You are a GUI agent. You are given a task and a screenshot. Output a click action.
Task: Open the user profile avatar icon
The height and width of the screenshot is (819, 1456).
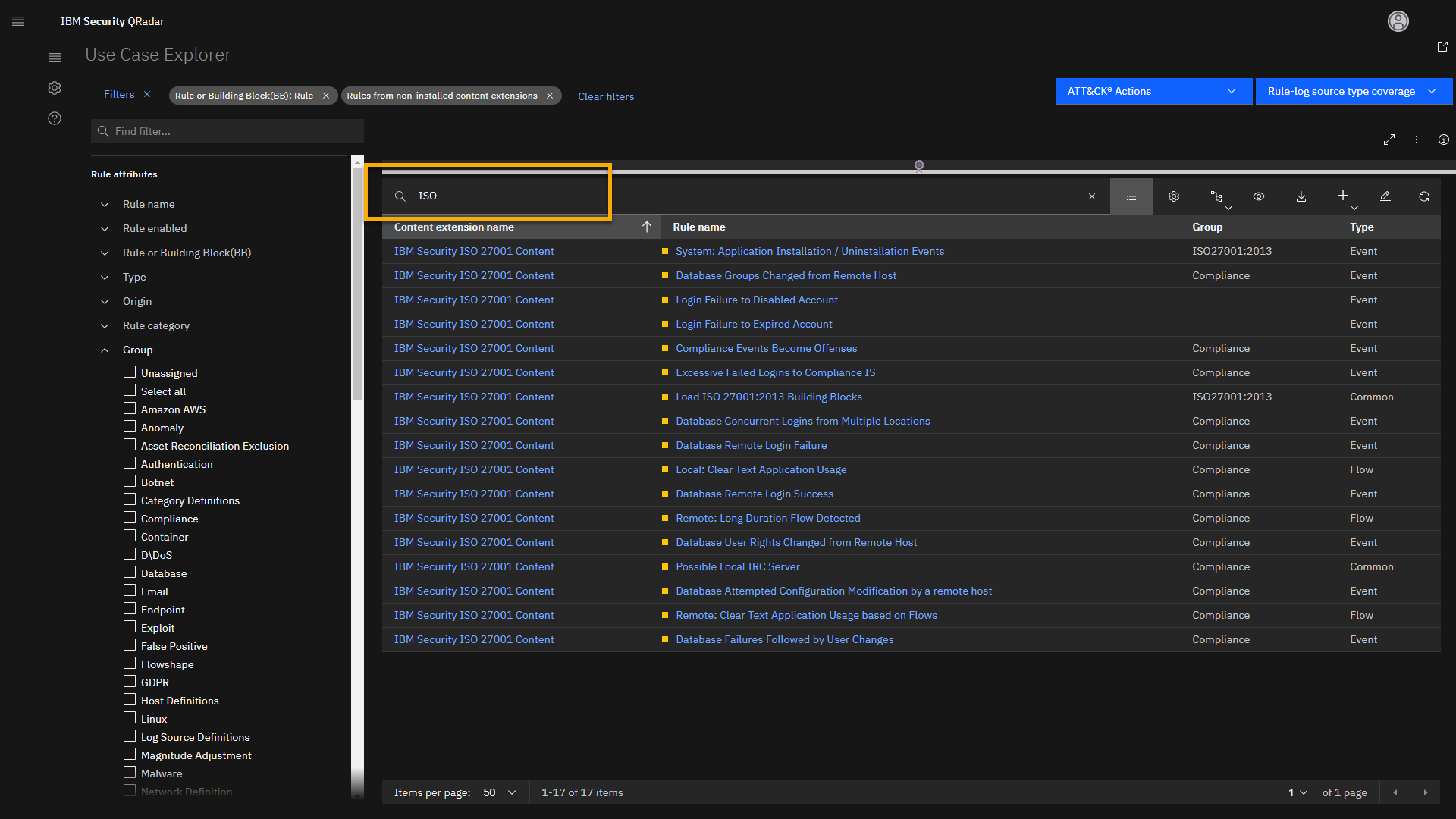tap(1398, 21)
